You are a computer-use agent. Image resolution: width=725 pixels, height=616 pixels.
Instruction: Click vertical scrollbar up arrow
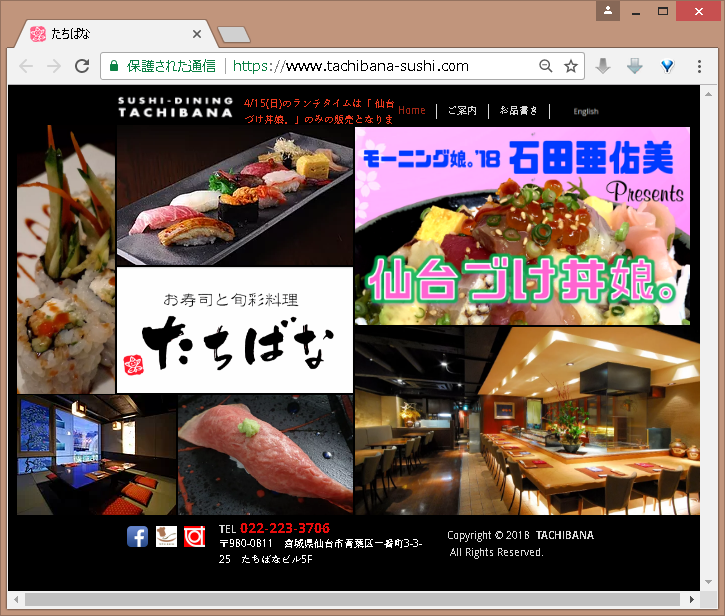pos(708,94)
